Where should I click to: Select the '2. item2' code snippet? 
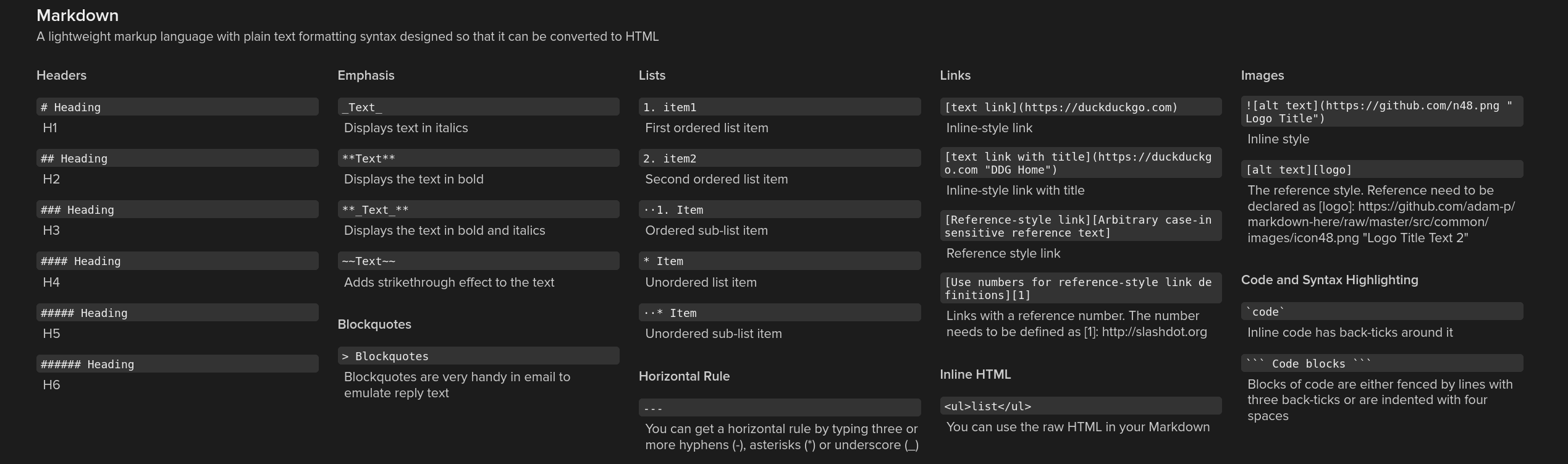point(780,158)
